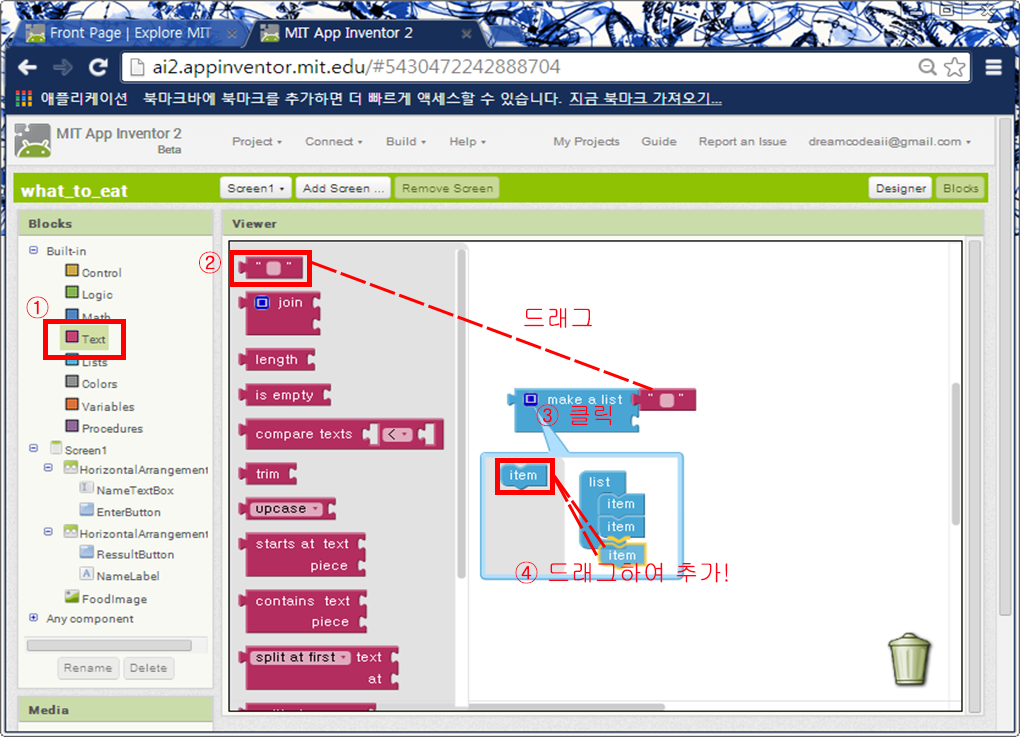The image size is (1020, 737).
Task: Collapse the first HorizontalArrangement node
Action: pos(48,468)
